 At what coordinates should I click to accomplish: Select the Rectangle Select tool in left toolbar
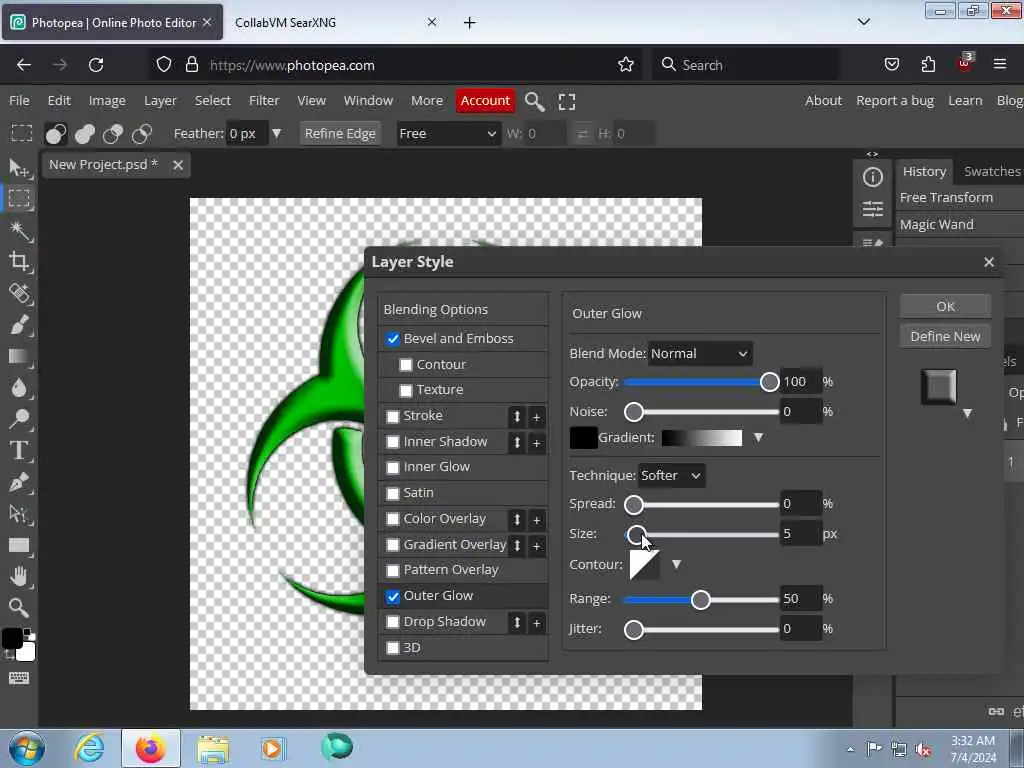tap(19, 198)
